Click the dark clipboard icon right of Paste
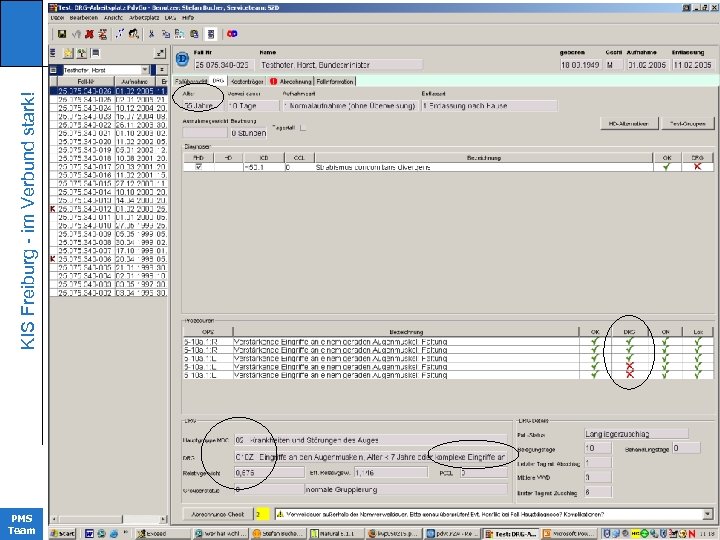 (x=194, y=34)
